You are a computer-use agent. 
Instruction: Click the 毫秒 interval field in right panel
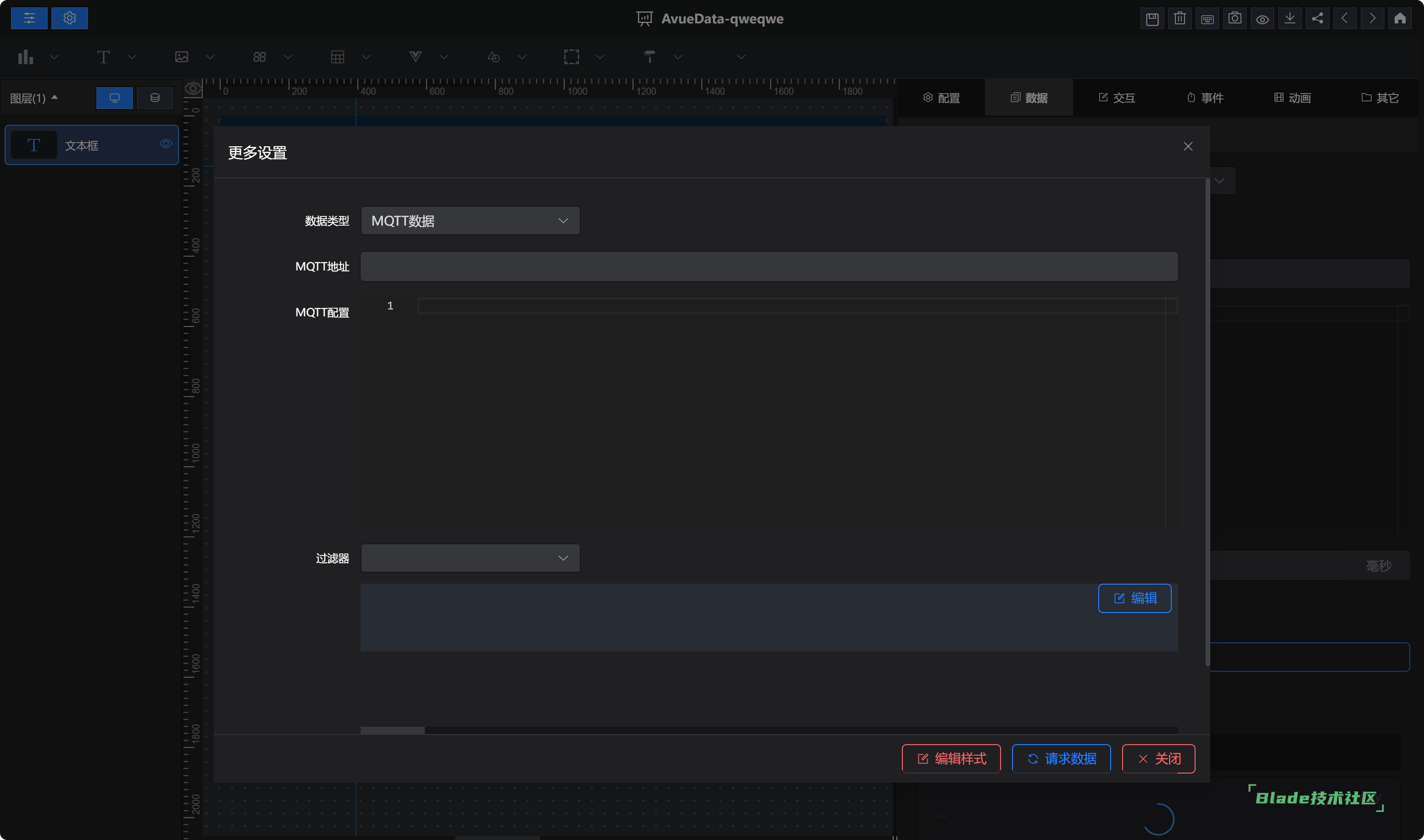[1310, 565]
